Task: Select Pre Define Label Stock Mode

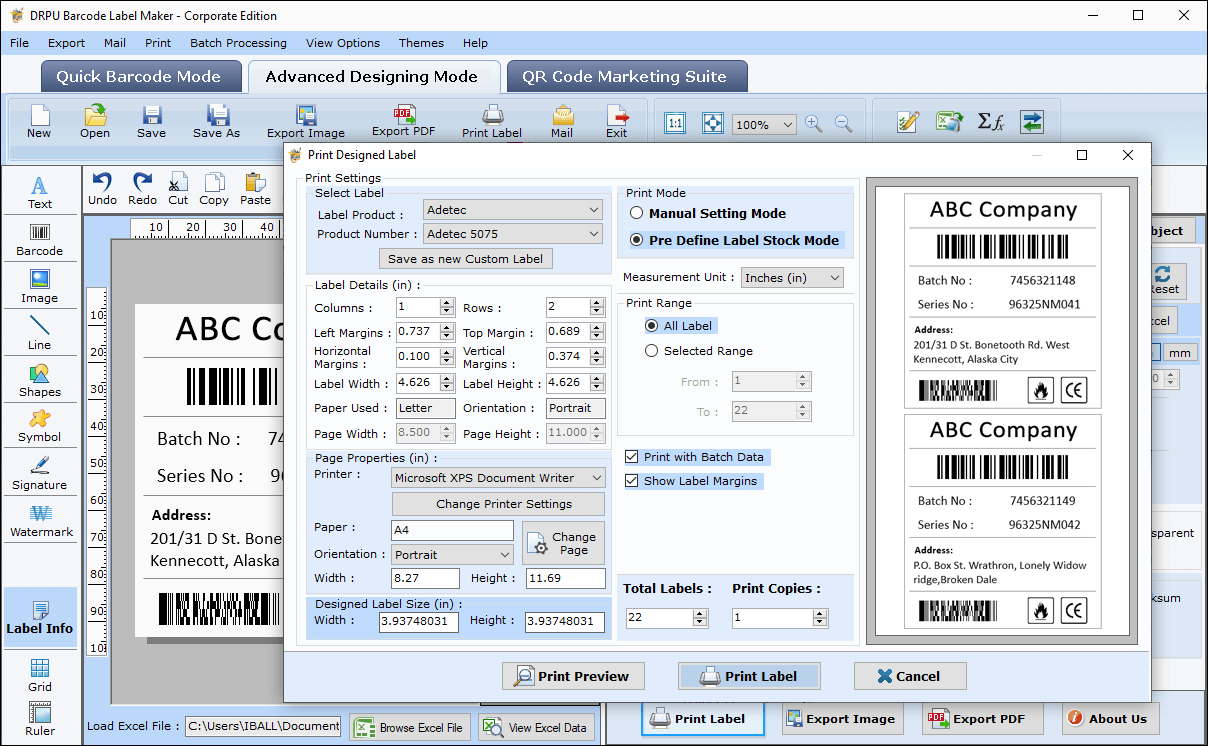Action: click(636, 240)
